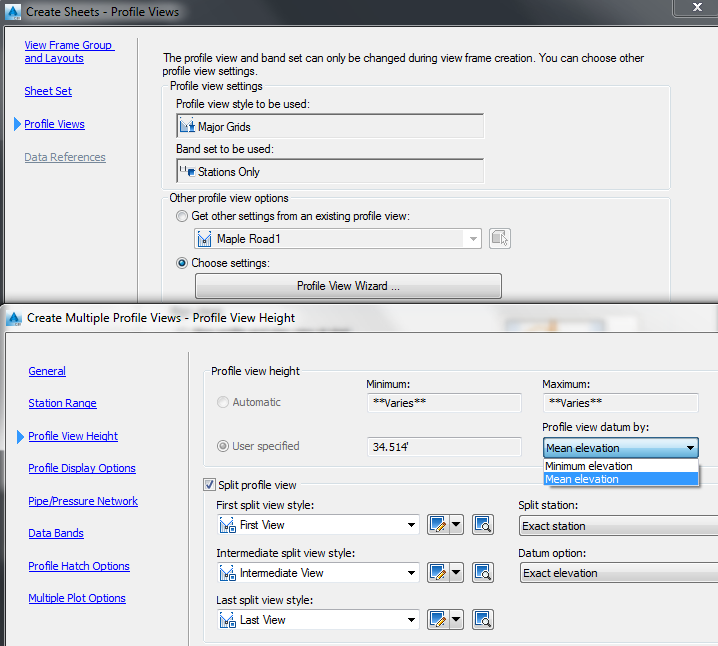
Task: Select the 'Choose settings' radio button
Action: point(181,264)
